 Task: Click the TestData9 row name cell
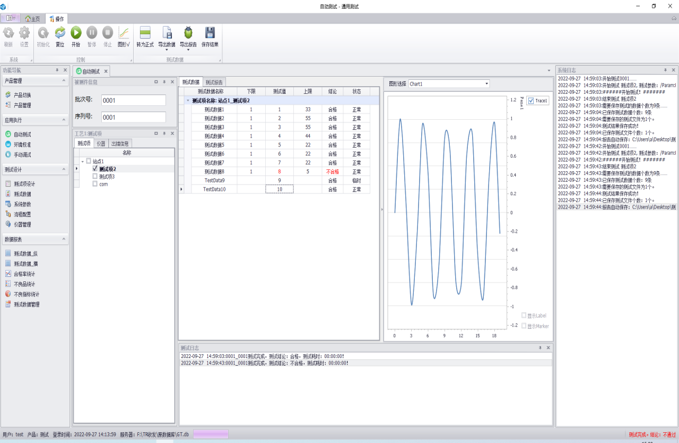214,180
